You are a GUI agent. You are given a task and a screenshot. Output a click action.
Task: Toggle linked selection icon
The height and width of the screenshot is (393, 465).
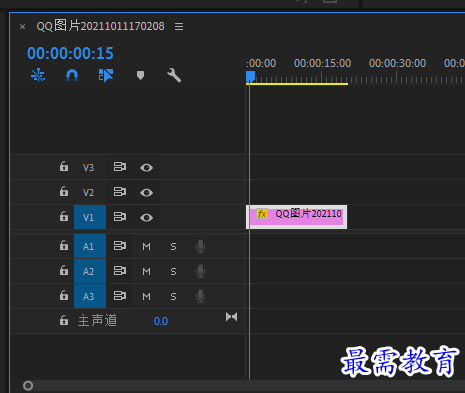(x=106, y=75)
